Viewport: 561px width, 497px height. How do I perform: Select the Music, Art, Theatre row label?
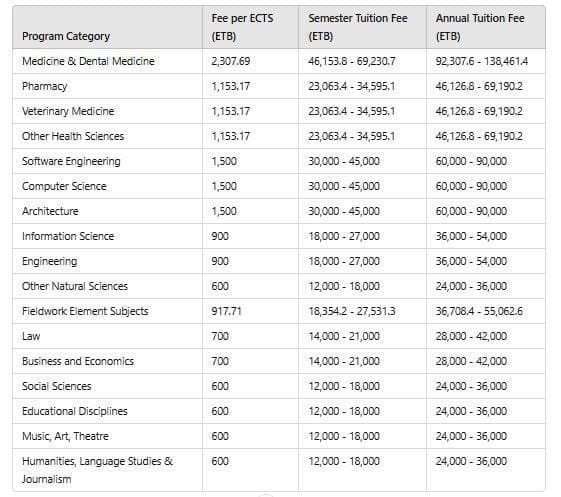click(65, 436)
